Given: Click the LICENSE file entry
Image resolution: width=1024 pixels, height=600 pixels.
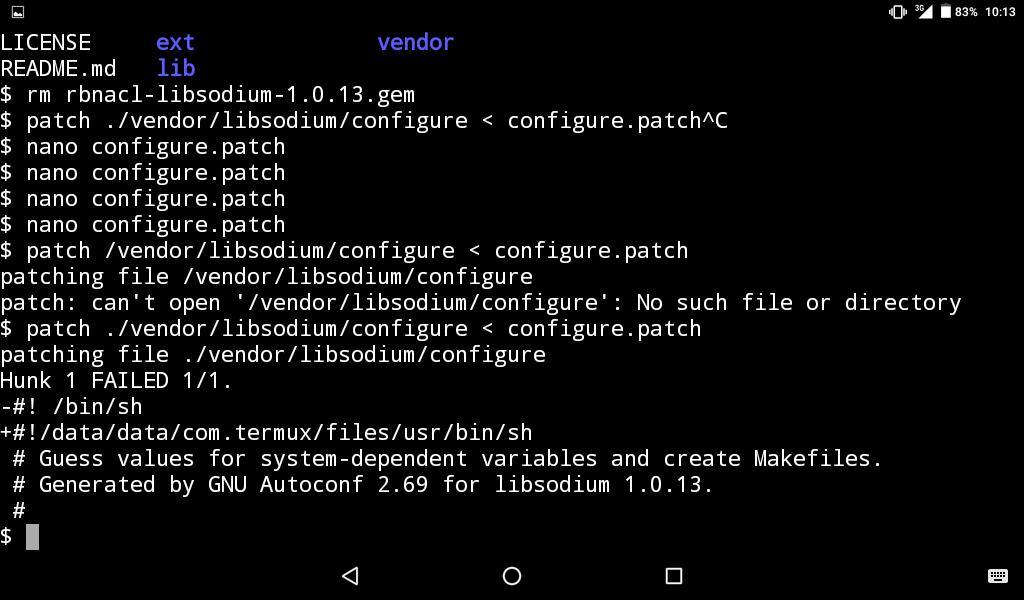Looking at the screenshot, I should [x=46, y=42].
